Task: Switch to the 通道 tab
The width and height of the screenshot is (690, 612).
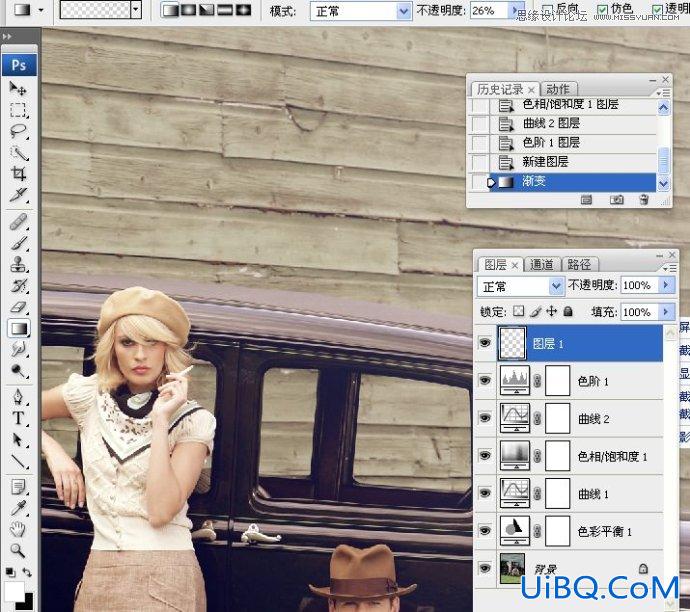Action: pos(542,264)
